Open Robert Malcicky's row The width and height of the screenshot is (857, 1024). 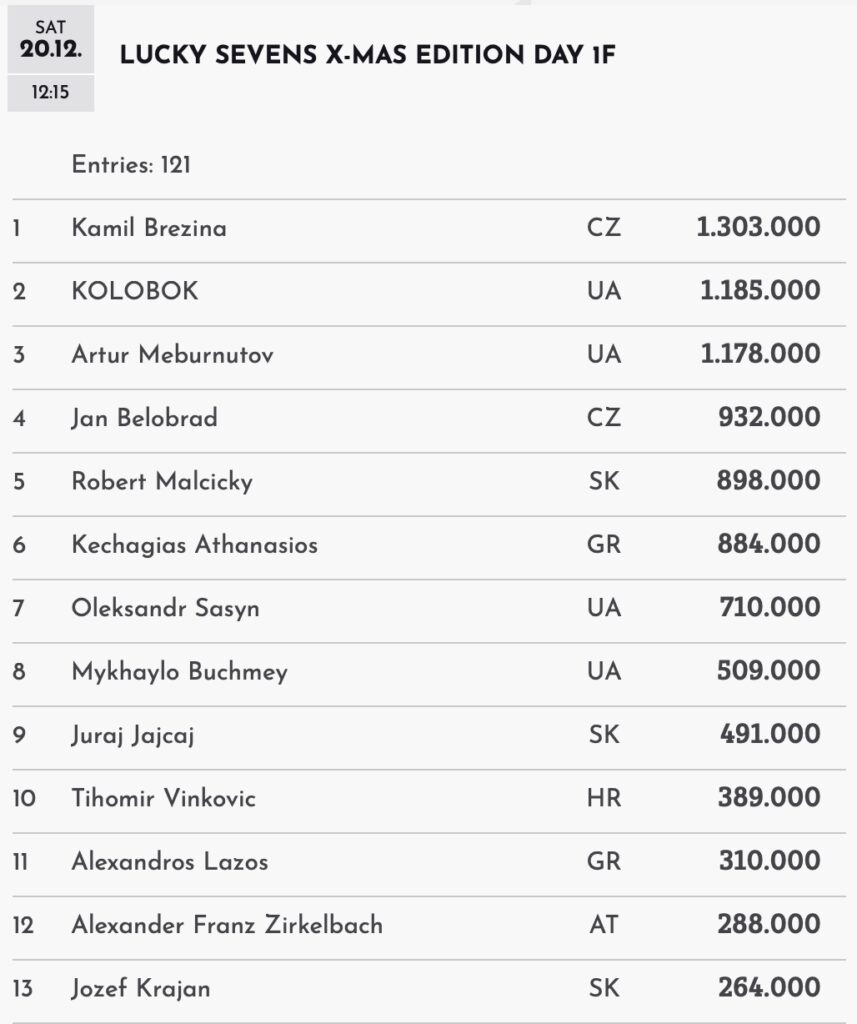(x=162, y=481)
